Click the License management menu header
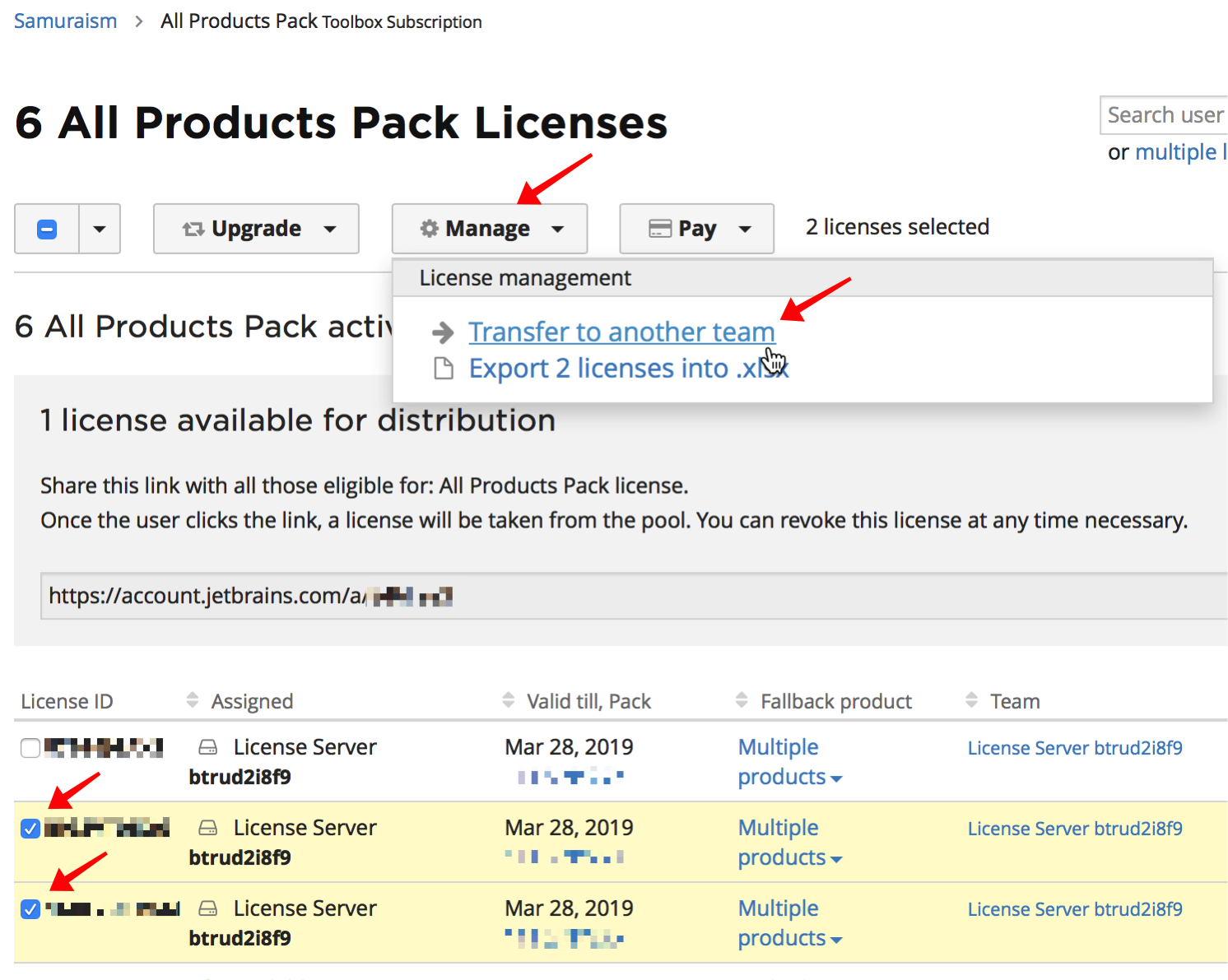 coord(802,278)
